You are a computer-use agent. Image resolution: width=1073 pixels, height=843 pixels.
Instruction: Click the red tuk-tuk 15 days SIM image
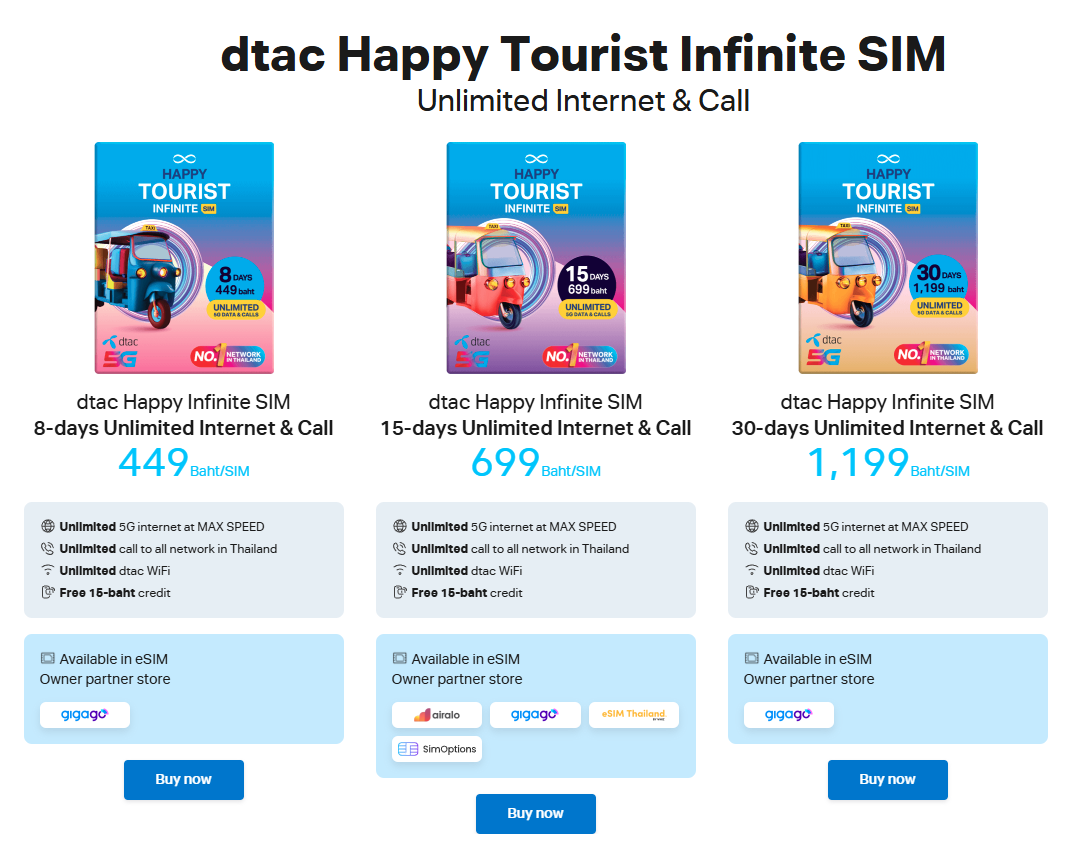(x=536, y=258)
